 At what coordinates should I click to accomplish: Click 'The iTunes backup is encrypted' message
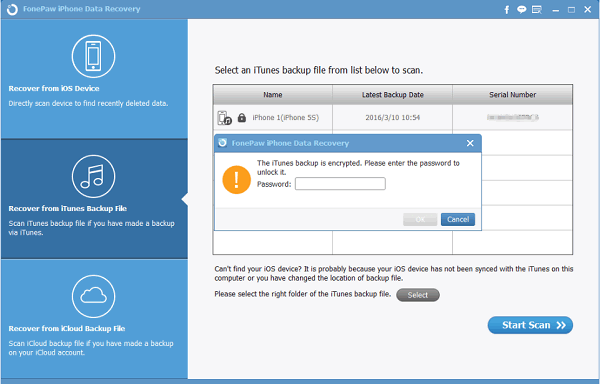(358, 168)
